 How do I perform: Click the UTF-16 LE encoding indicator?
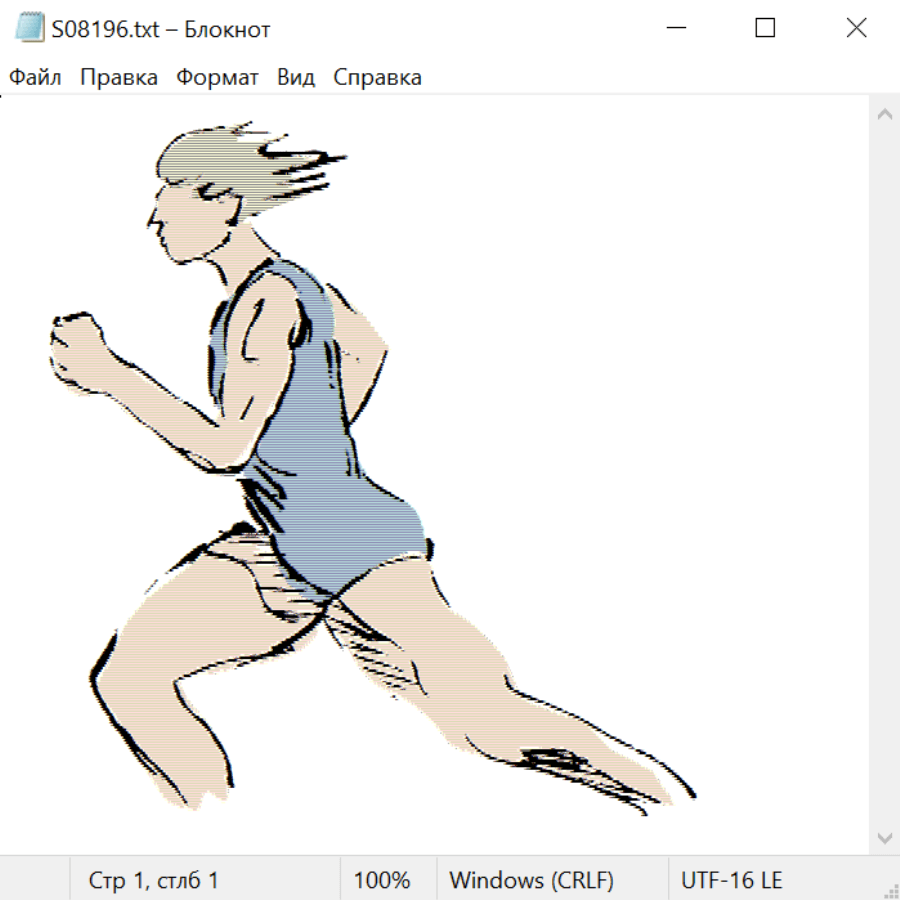click(x=732, y=880)
